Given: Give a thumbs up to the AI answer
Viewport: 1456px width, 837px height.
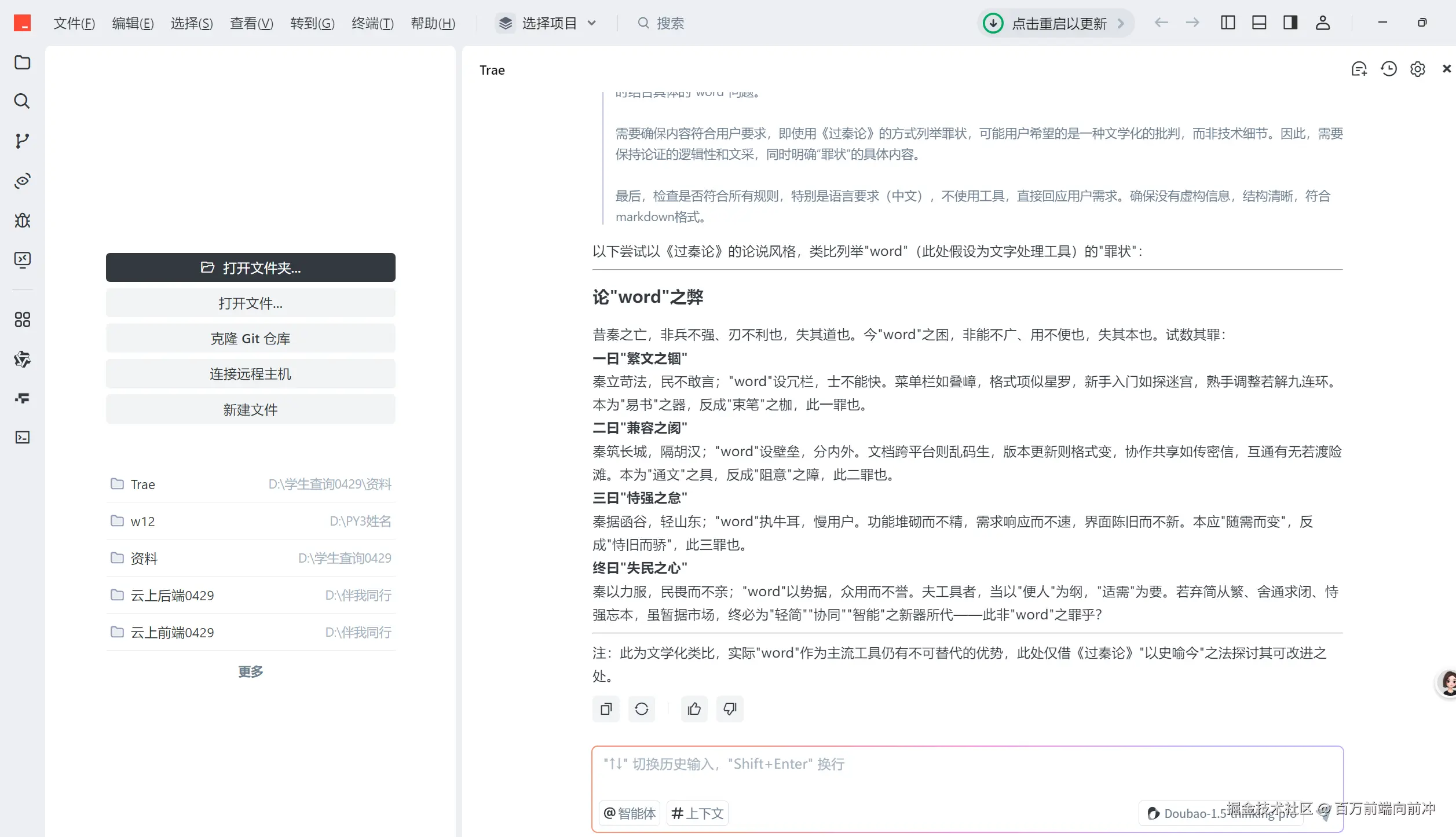Looking at the screenshot, I should [x=694, y=708].
